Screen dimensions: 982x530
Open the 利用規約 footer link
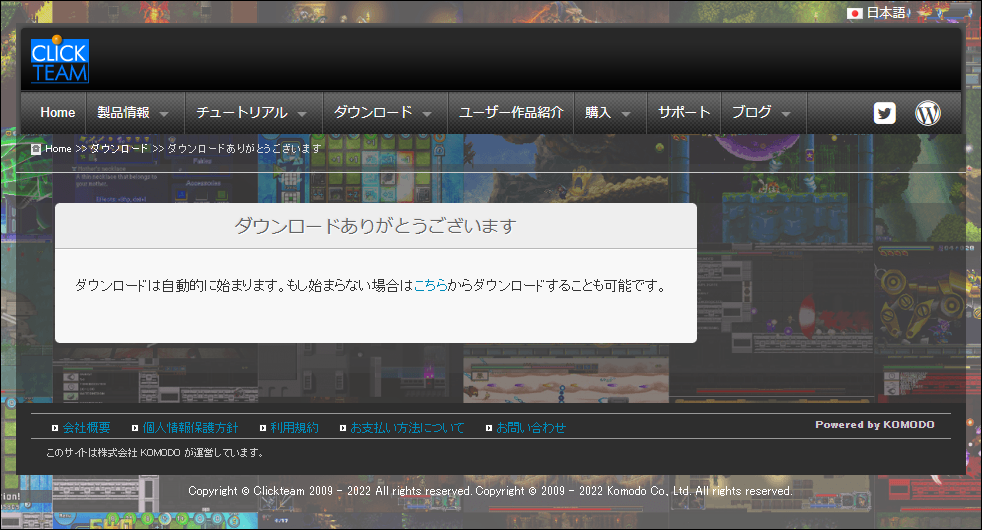pos(294,428)
